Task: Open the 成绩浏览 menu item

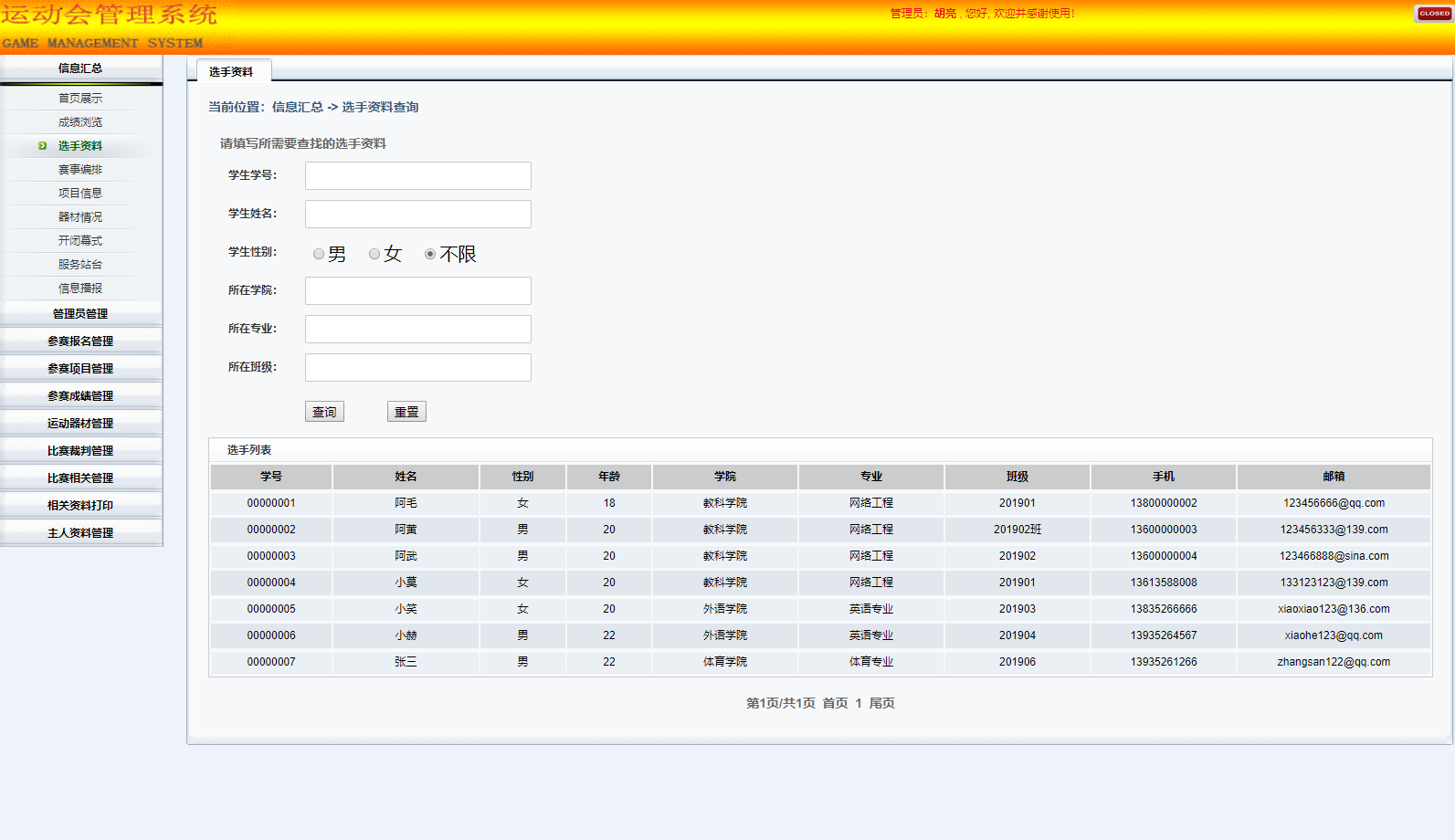Action: pyautogui.click(x=80, y=122)
